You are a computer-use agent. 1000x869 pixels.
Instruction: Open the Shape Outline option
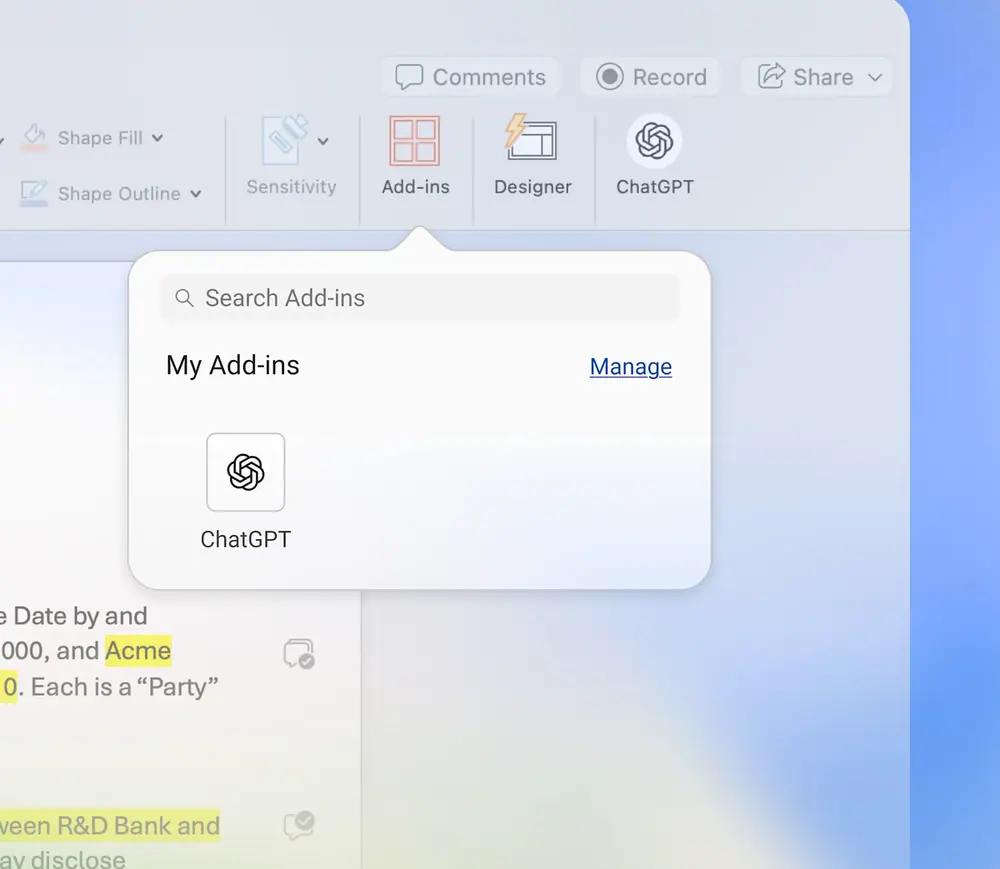[100, 193]
